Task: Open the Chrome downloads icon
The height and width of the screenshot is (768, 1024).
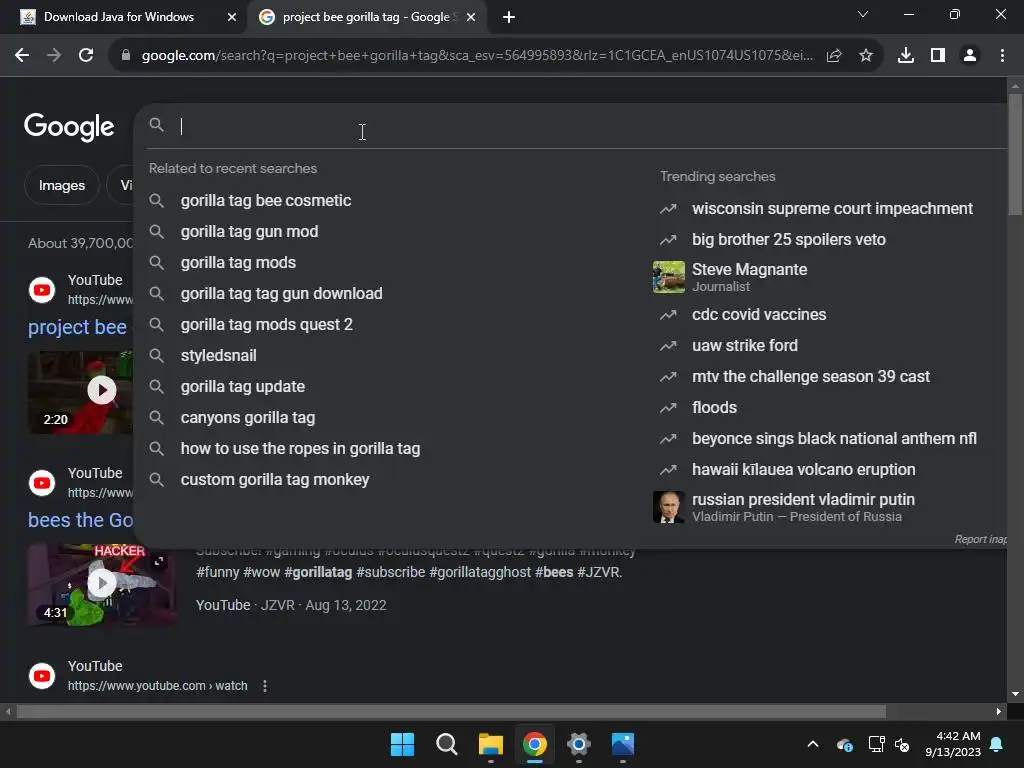Action: click(x=906, y=56)
